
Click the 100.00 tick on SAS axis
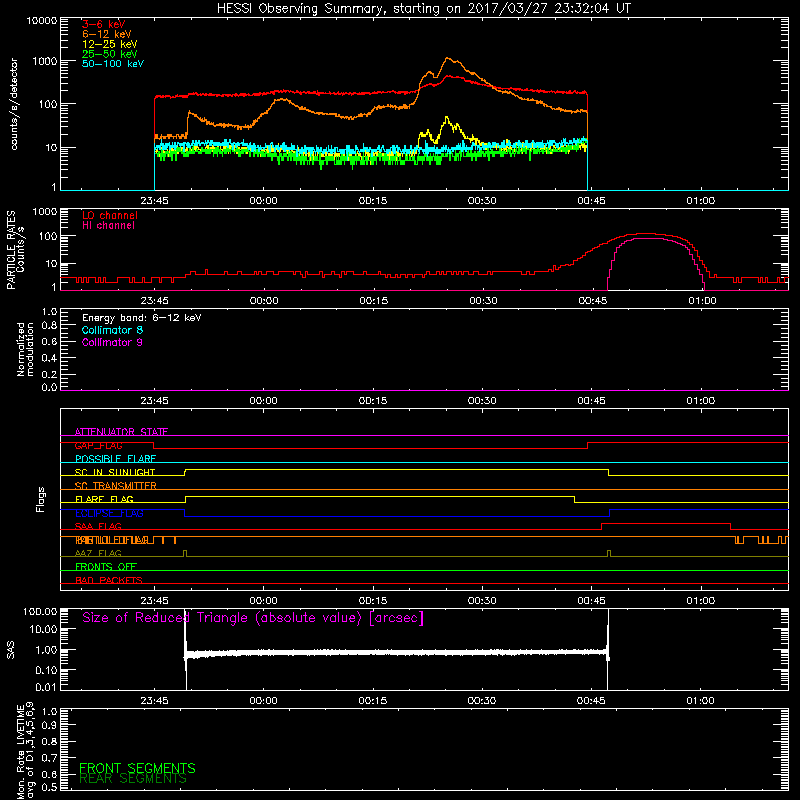[40, 612]
